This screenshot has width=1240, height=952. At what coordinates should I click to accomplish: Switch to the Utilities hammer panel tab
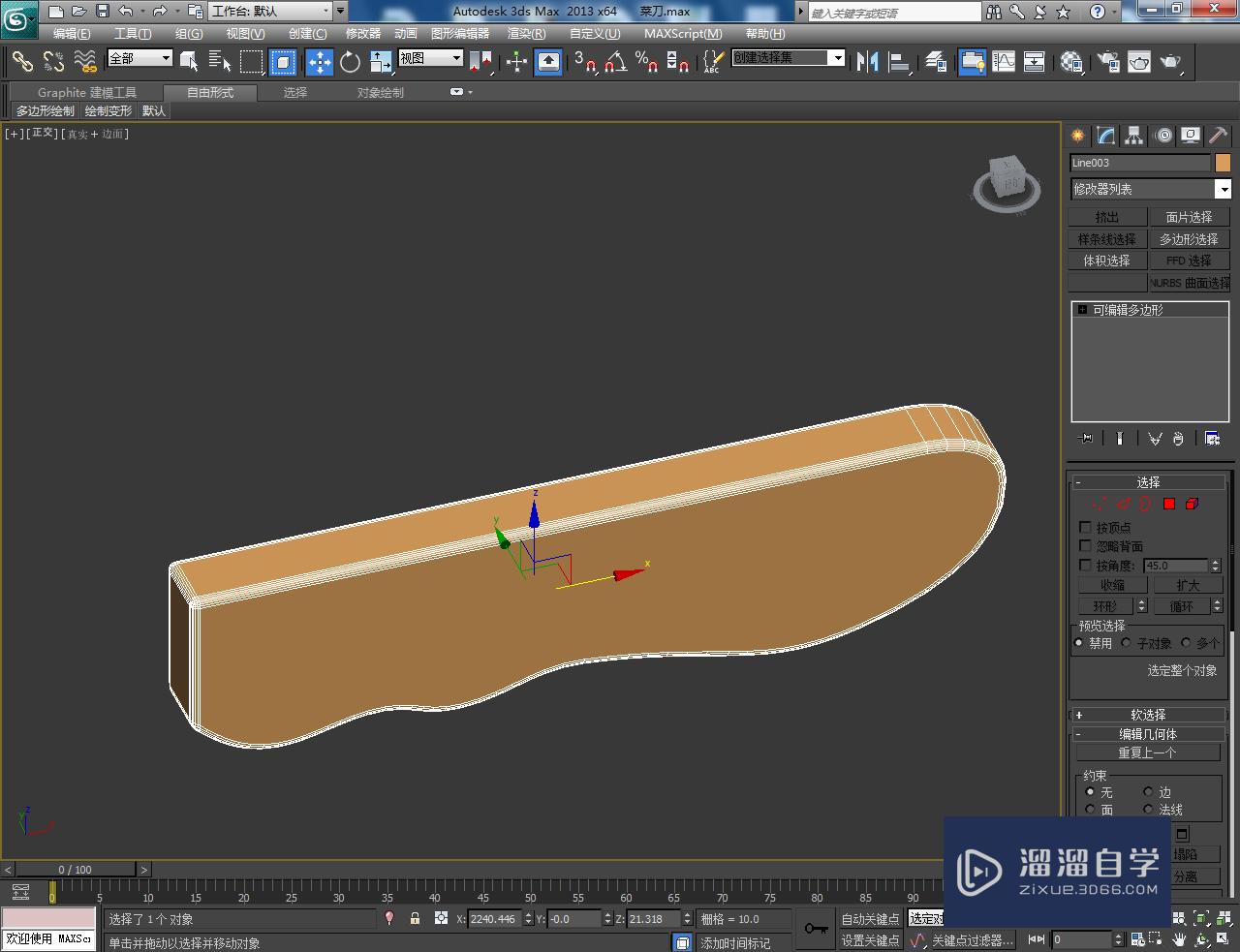click(1219, 136)
